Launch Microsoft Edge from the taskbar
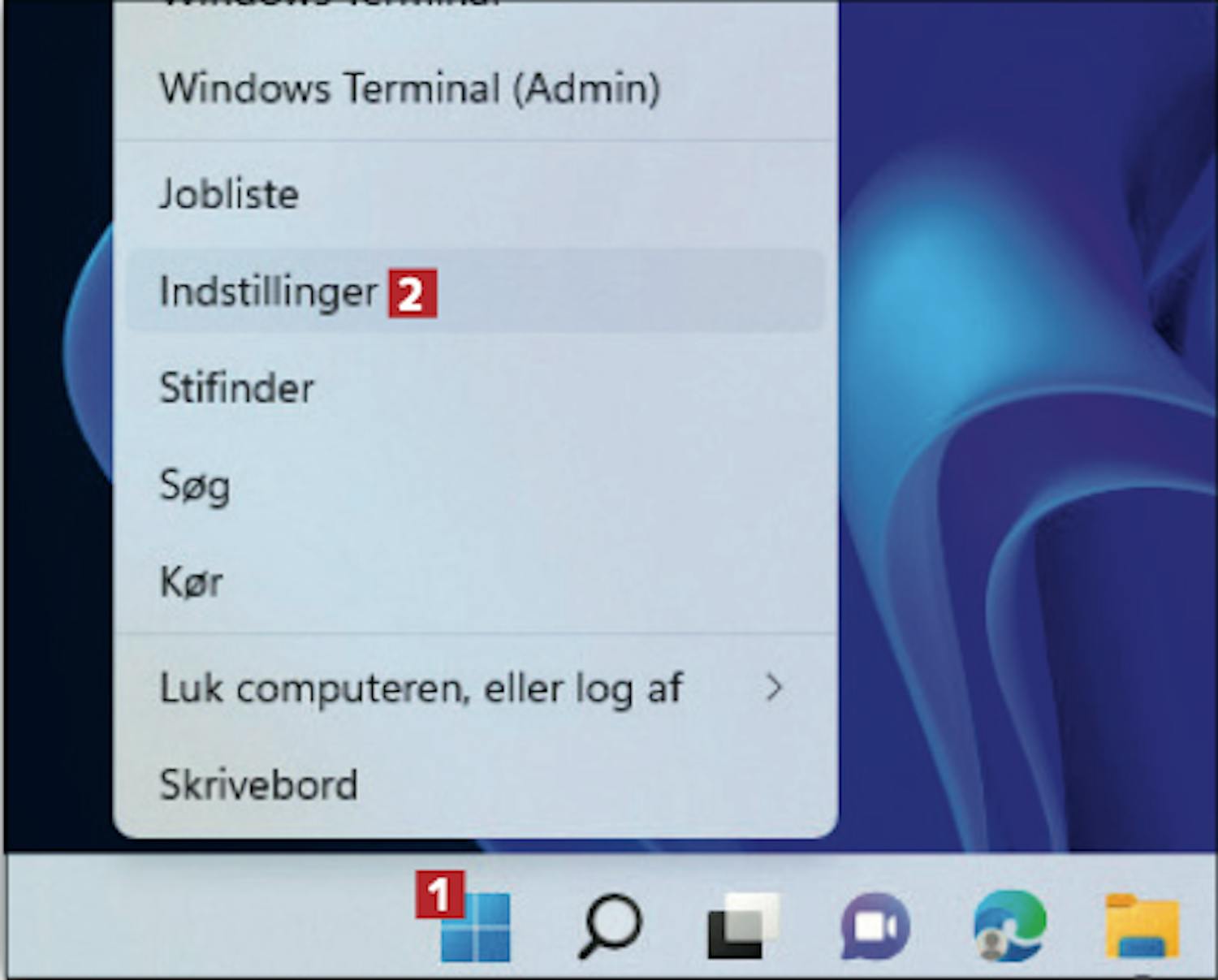Viewport: 1218px width, 980px height. pyautogui.click(x=1009, y=926)
